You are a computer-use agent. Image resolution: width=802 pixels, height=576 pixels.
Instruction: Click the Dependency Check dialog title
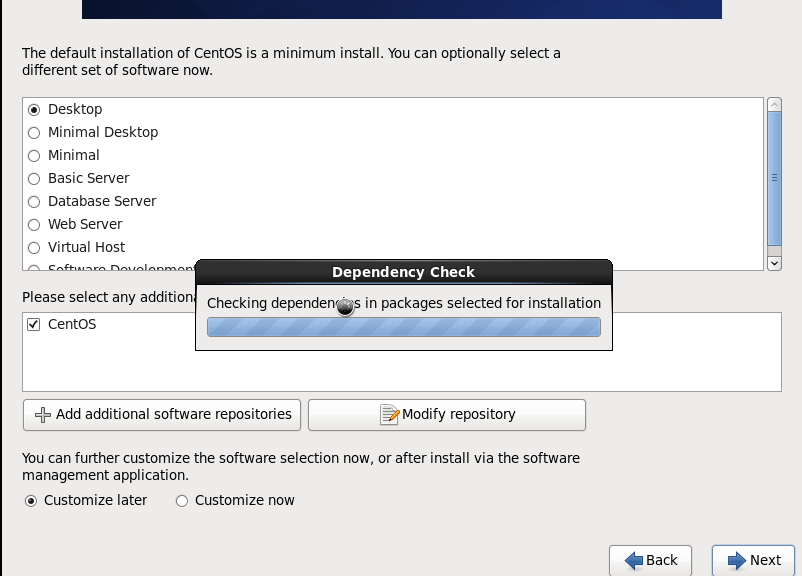(404, 272)
